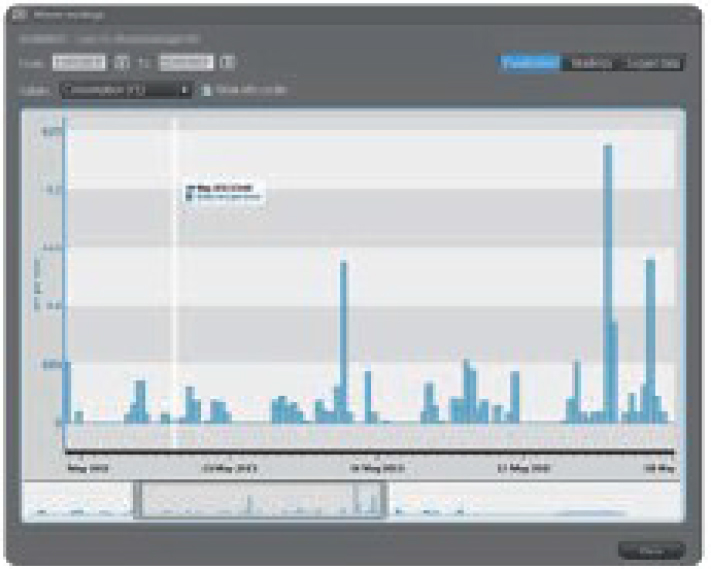The width and height of the screenshot is (711, 569).
Task: Open the To date calendar picker
Action: [x=227, y=63]
